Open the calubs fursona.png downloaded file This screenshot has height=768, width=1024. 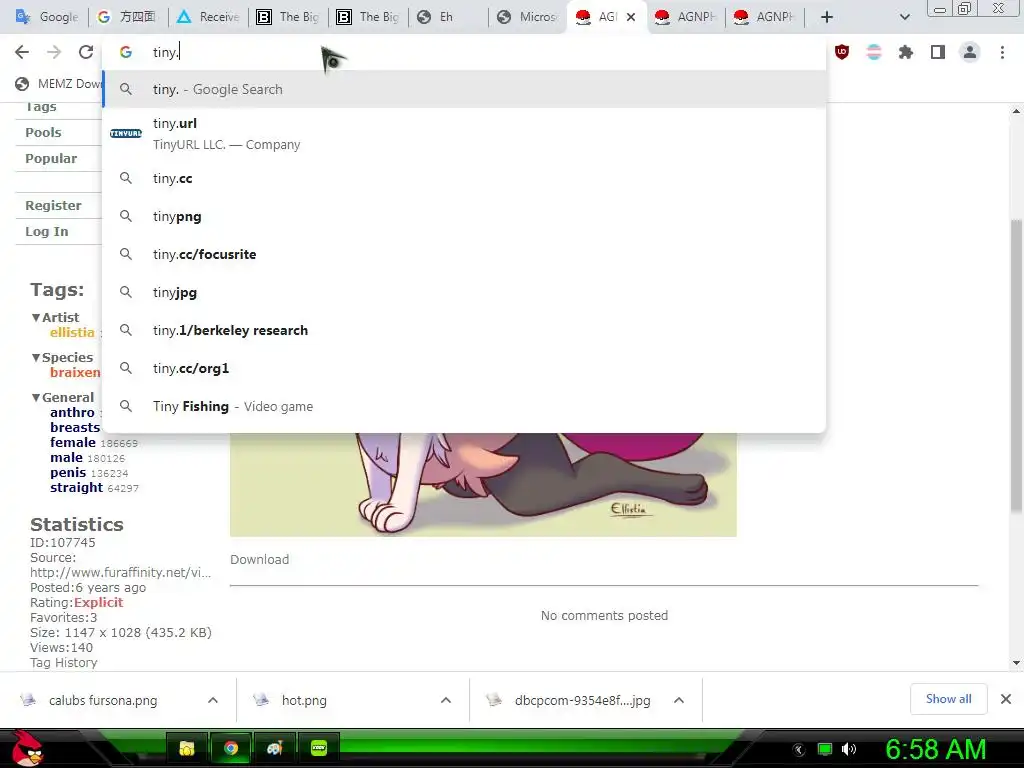click(103, 700)
